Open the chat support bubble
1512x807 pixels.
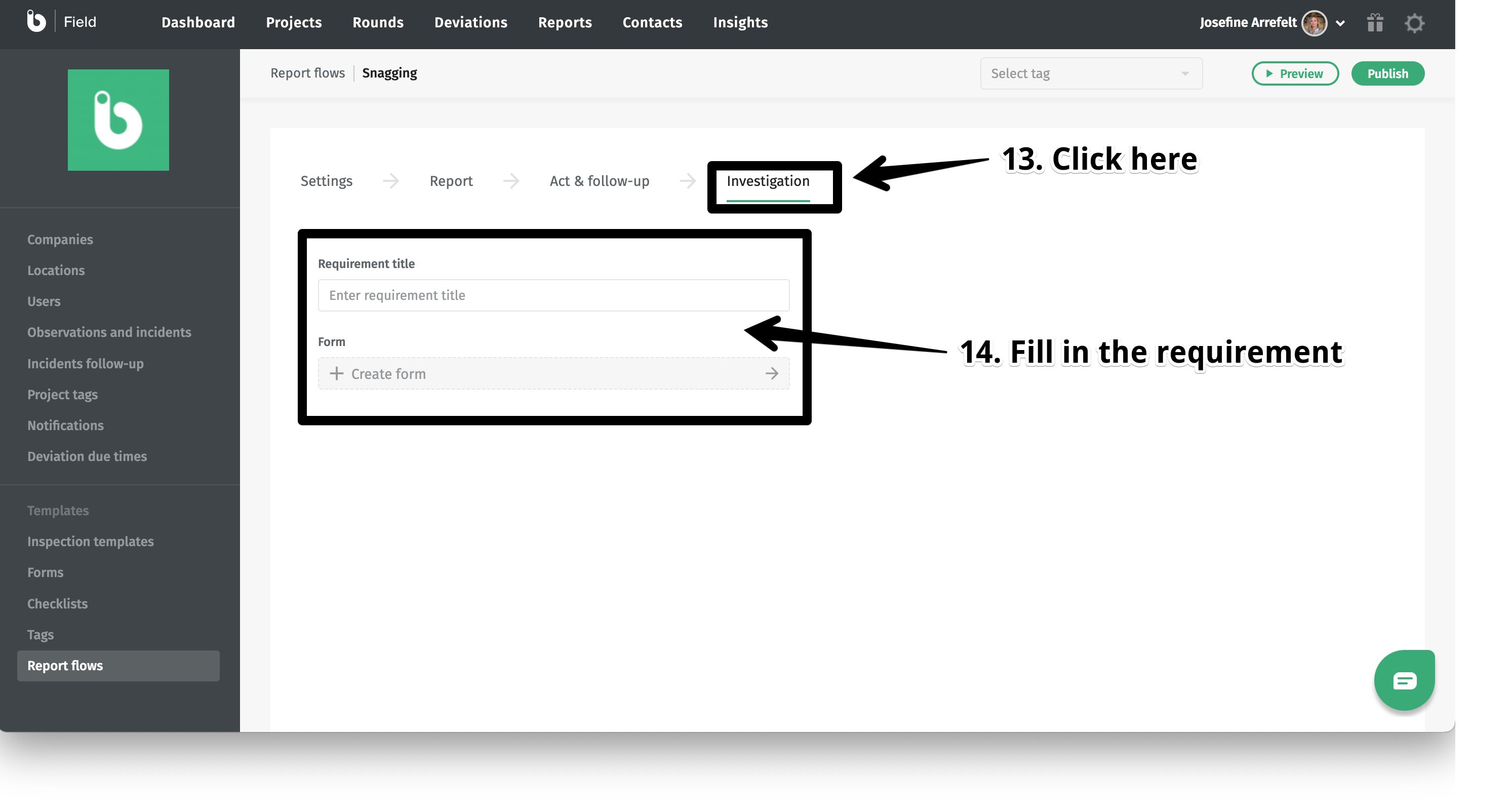1404,681
